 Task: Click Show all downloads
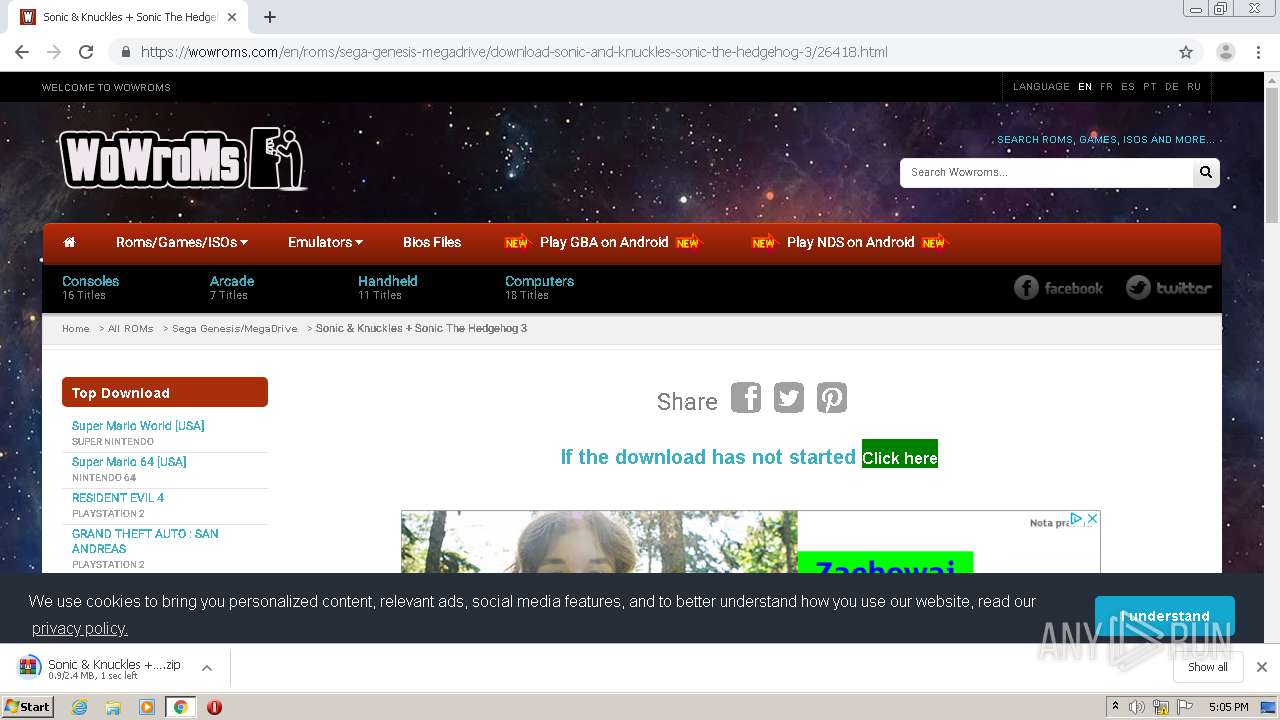point(1208,667)
